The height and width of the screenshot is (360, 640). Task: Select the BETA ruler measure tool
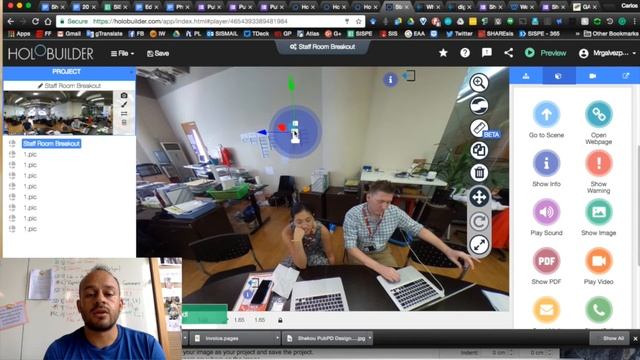point(479,128)
